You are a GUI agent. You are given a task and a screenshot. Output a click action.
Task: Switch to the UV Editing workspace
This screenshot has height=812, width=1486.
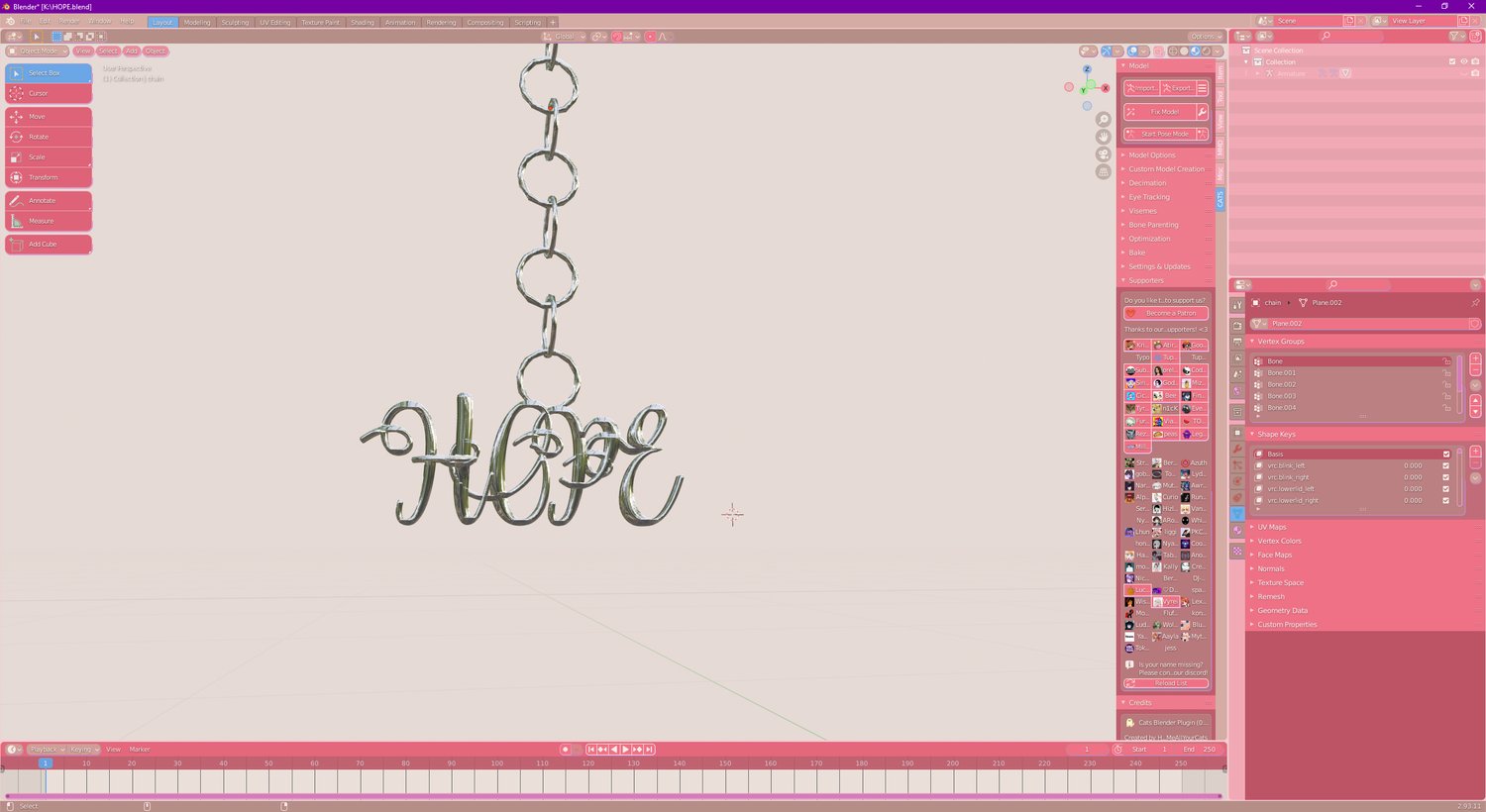click(x=275, y=22)
